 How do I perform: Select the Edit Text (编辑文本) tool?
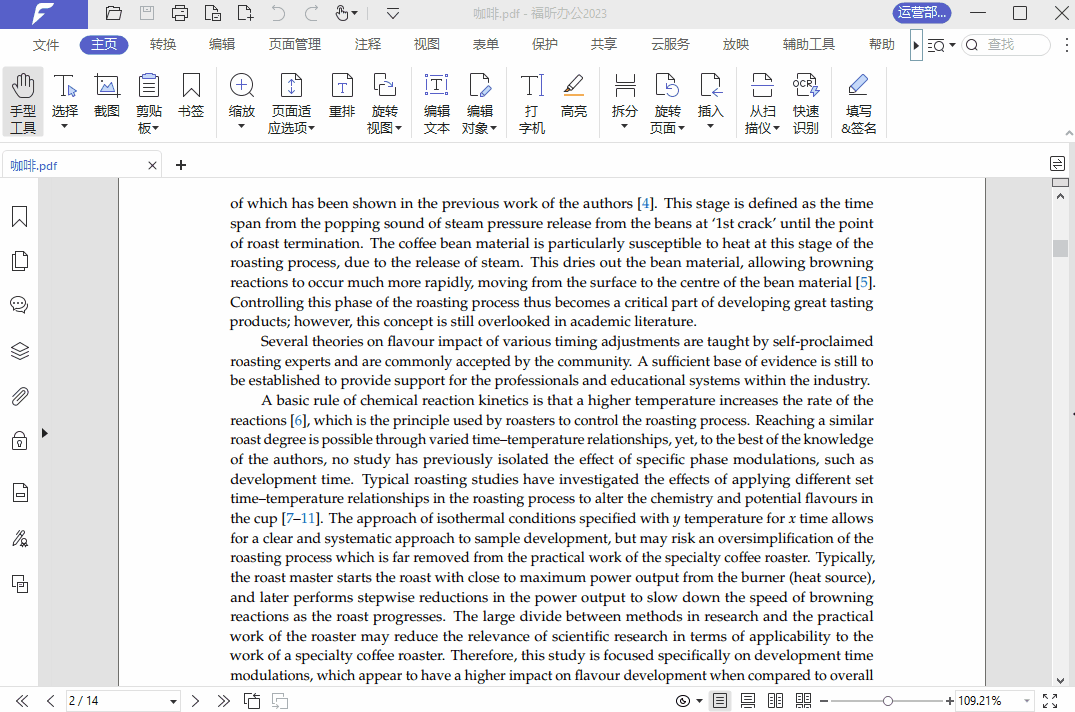pyautogui.click(x=436, y=102)
